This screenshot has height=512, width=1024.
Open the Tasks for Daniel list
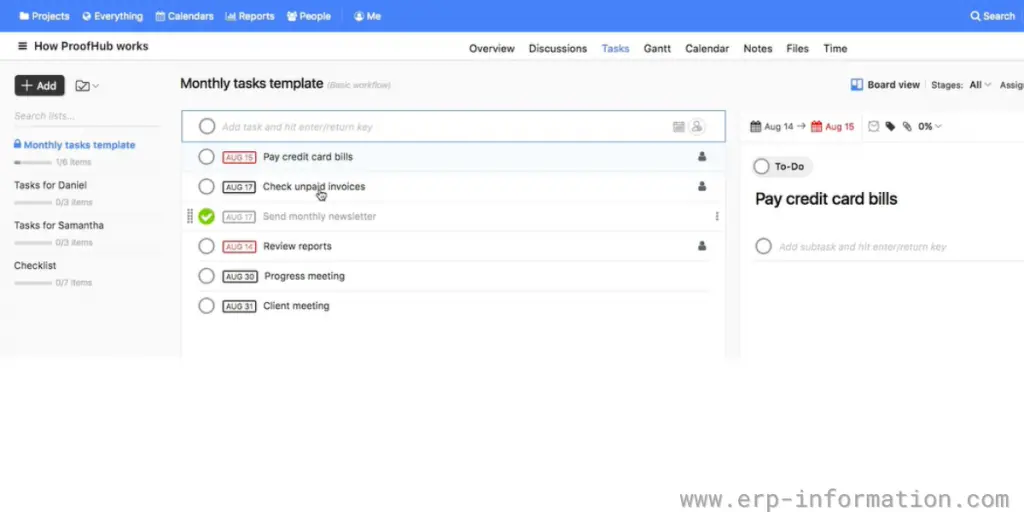[50, 185]
